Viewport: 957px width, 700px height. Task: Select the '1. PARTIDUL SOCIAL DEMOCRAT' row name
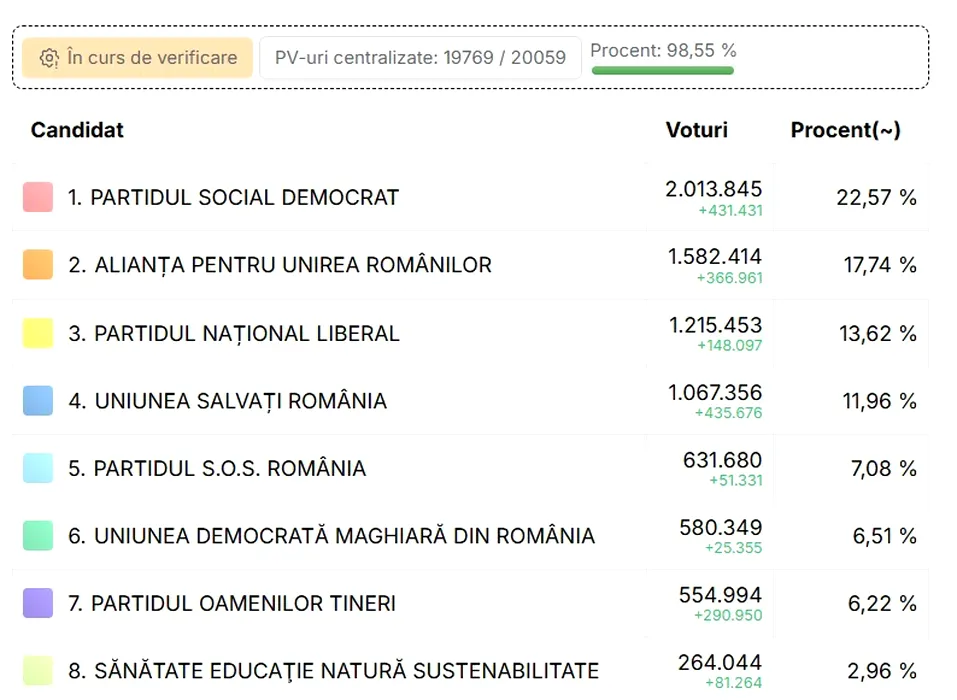[233, 198]
